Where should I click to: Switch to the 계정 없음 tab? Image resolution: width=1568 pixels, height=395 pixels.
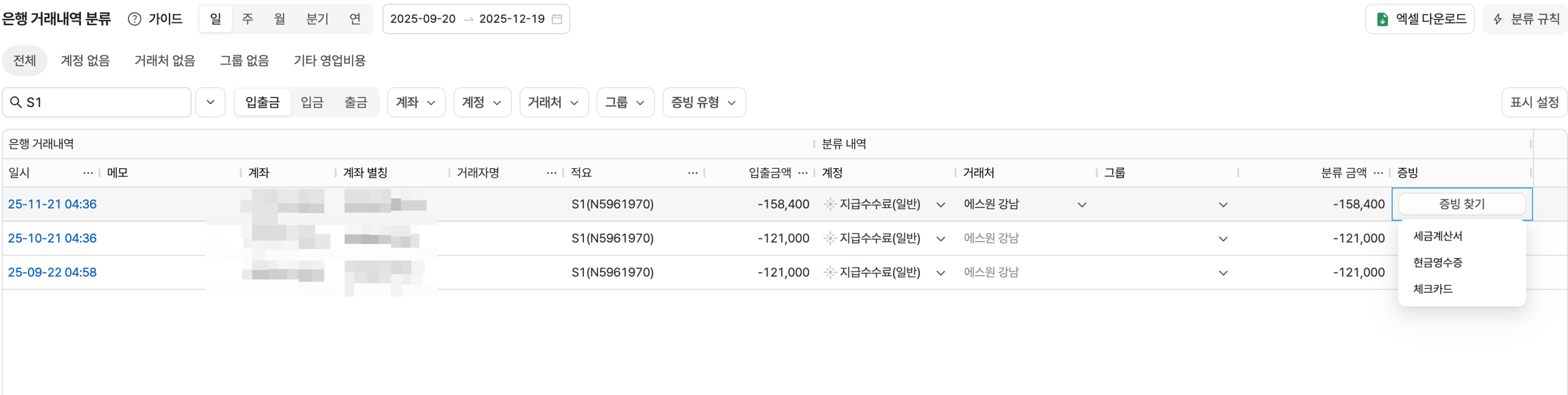tap(85, 61)
